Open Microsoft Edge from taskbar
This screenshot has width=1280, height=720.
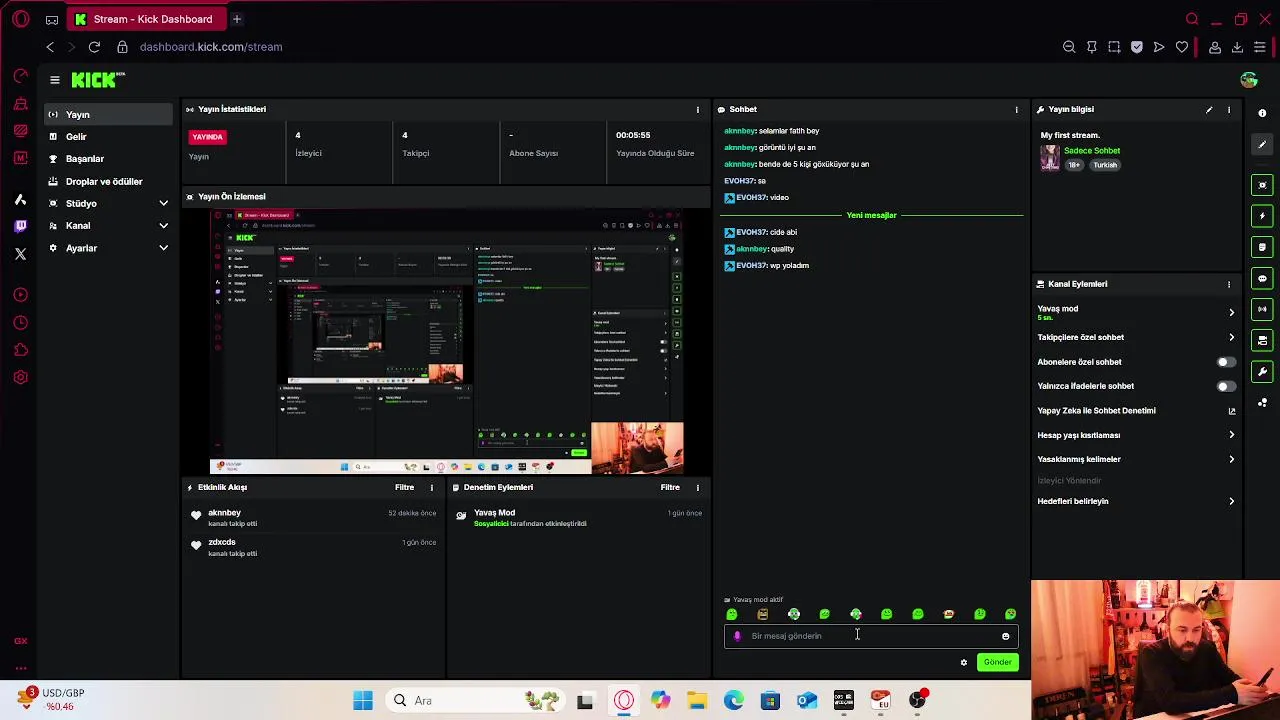point(734,700)
